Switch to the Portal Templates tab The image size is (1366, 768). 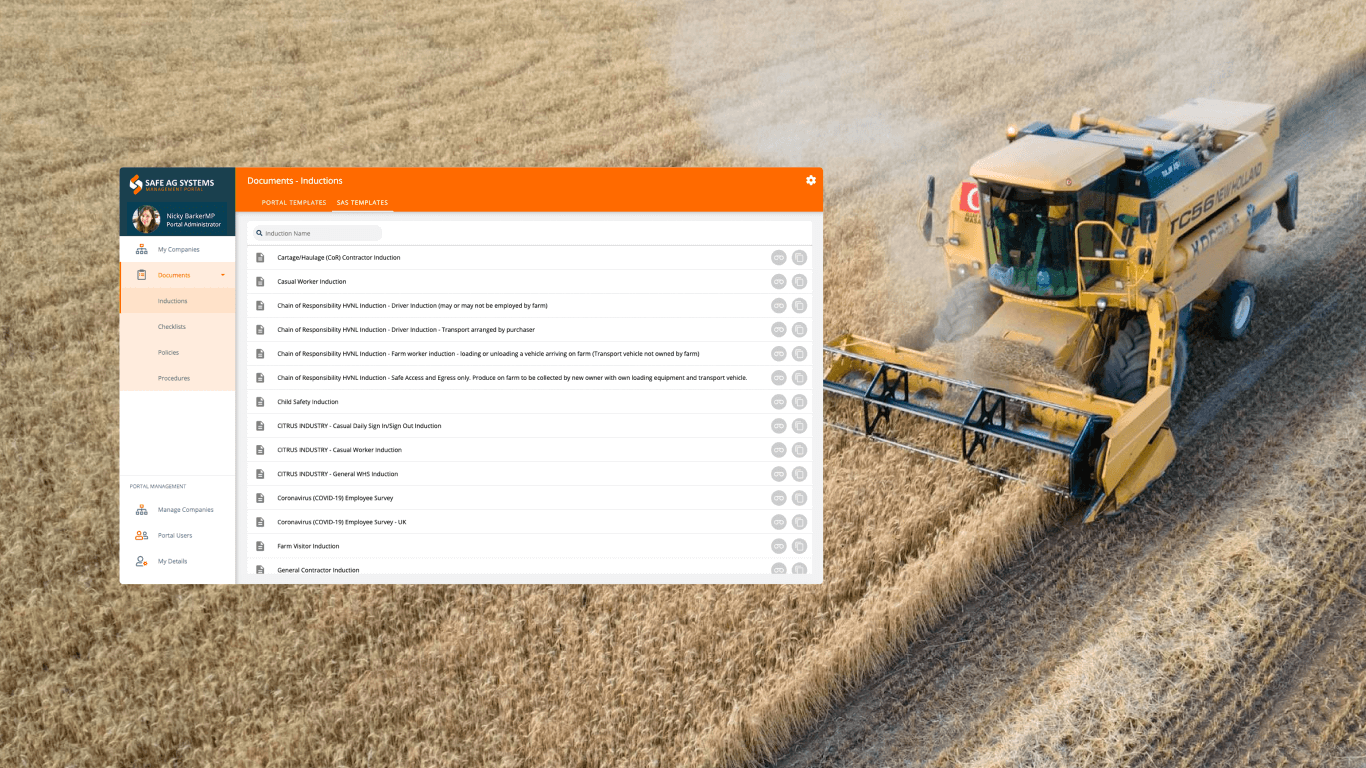pyautogui.click(x=293, y=202)
